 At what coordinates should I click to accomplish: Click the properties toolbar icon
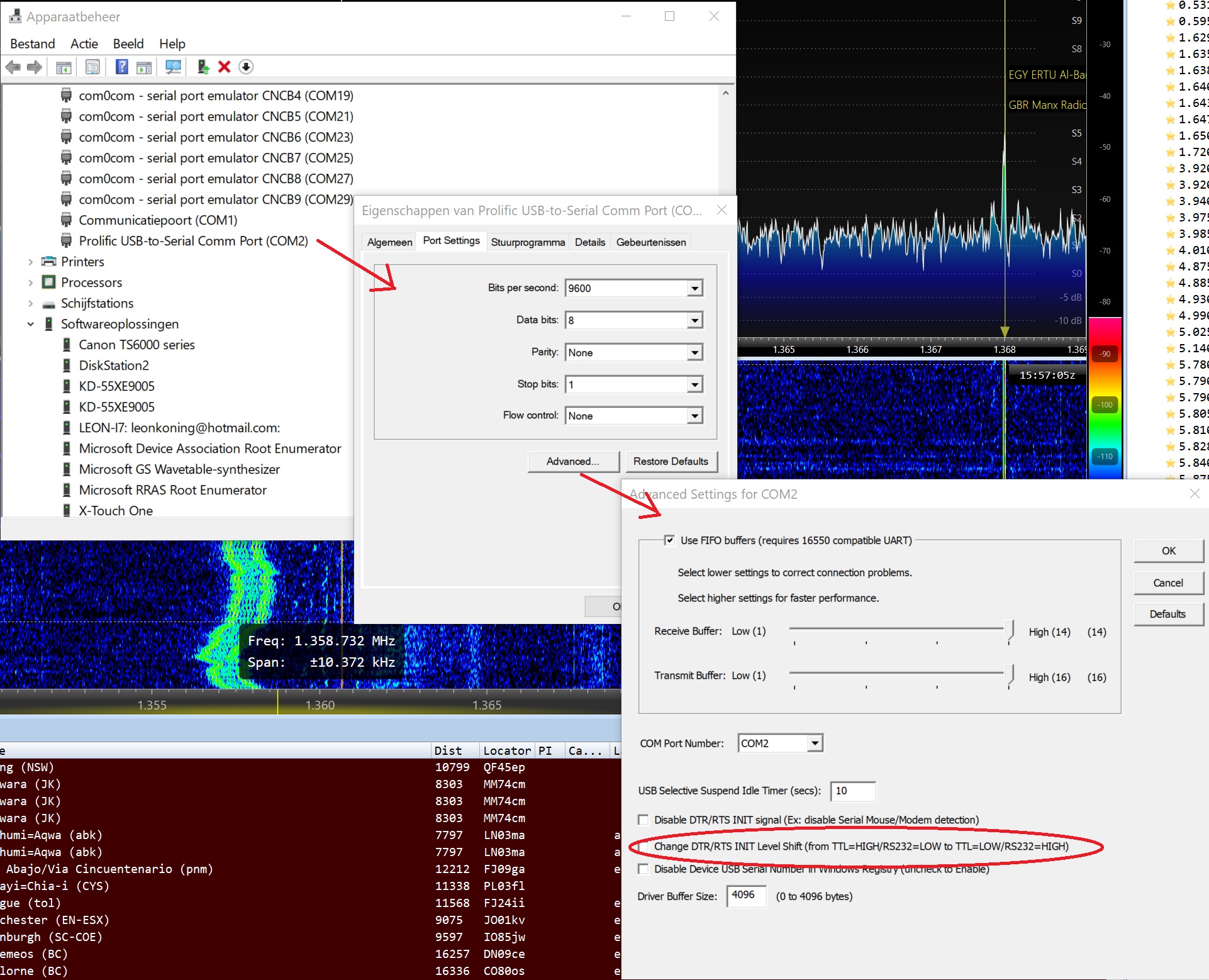pos(92,67)
